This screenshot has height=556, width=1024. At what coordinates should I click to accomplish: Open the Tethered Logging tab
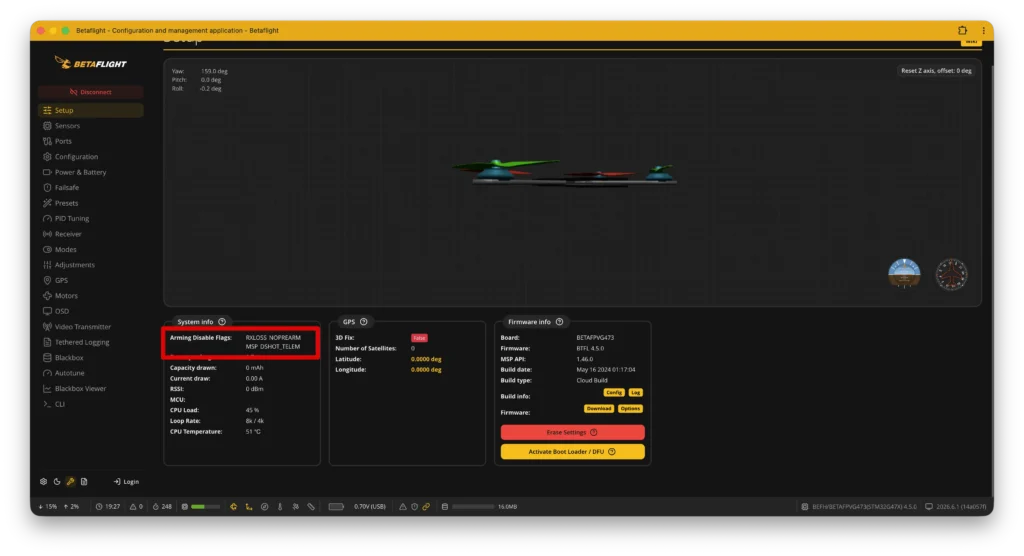[x=91, y=342]
